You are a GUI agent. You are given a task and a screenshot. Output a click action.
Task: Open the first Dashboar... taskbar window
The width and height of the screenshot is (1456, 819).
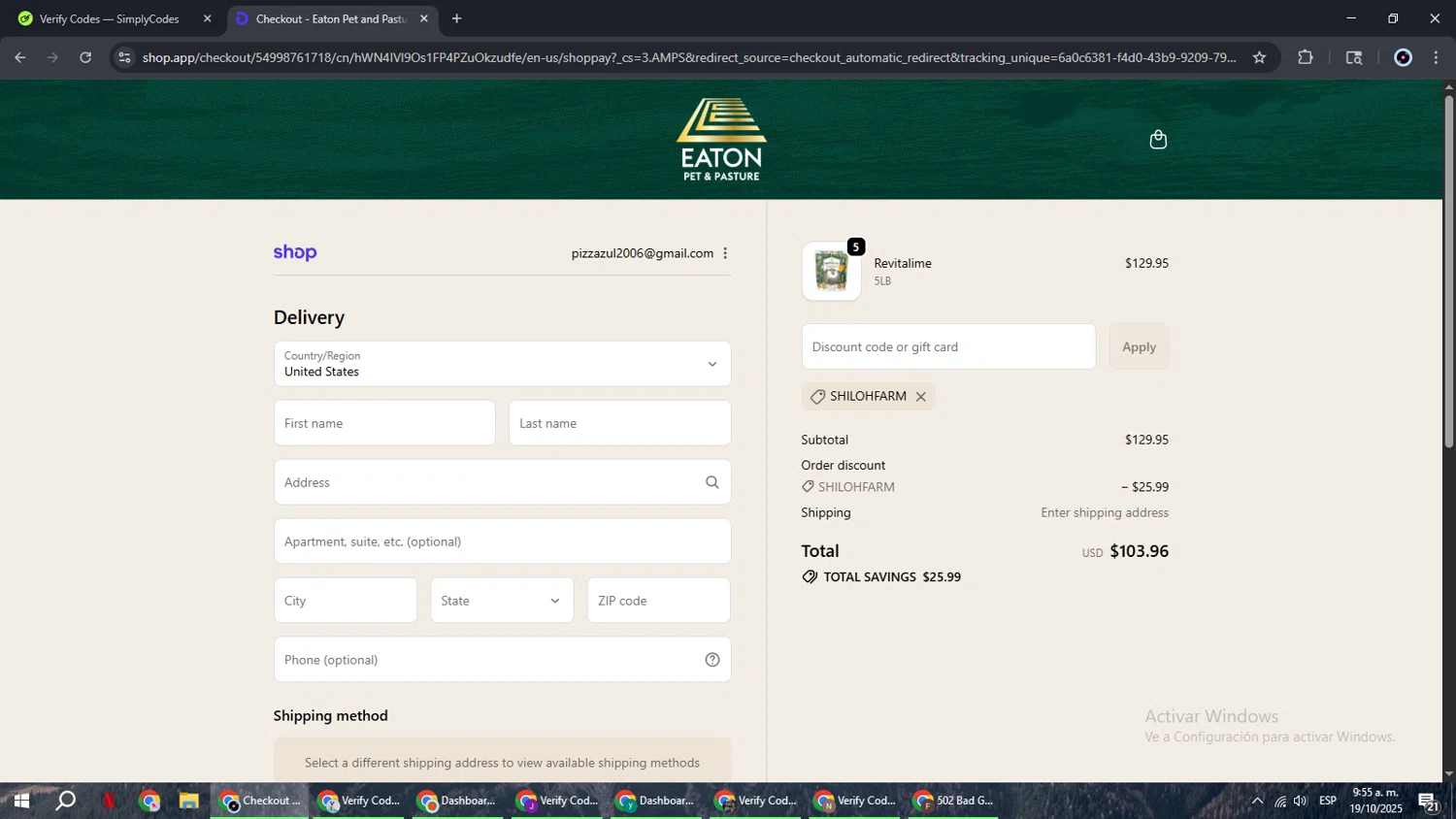tap(458, 801)
